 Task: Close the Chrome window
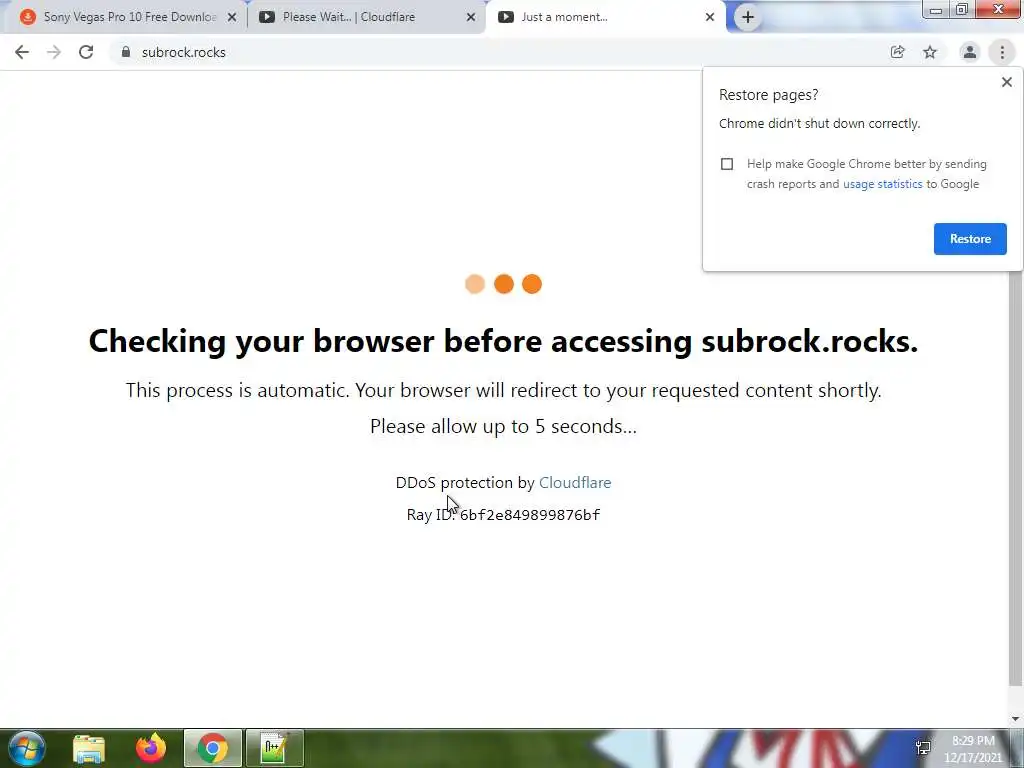coord(999,9)
